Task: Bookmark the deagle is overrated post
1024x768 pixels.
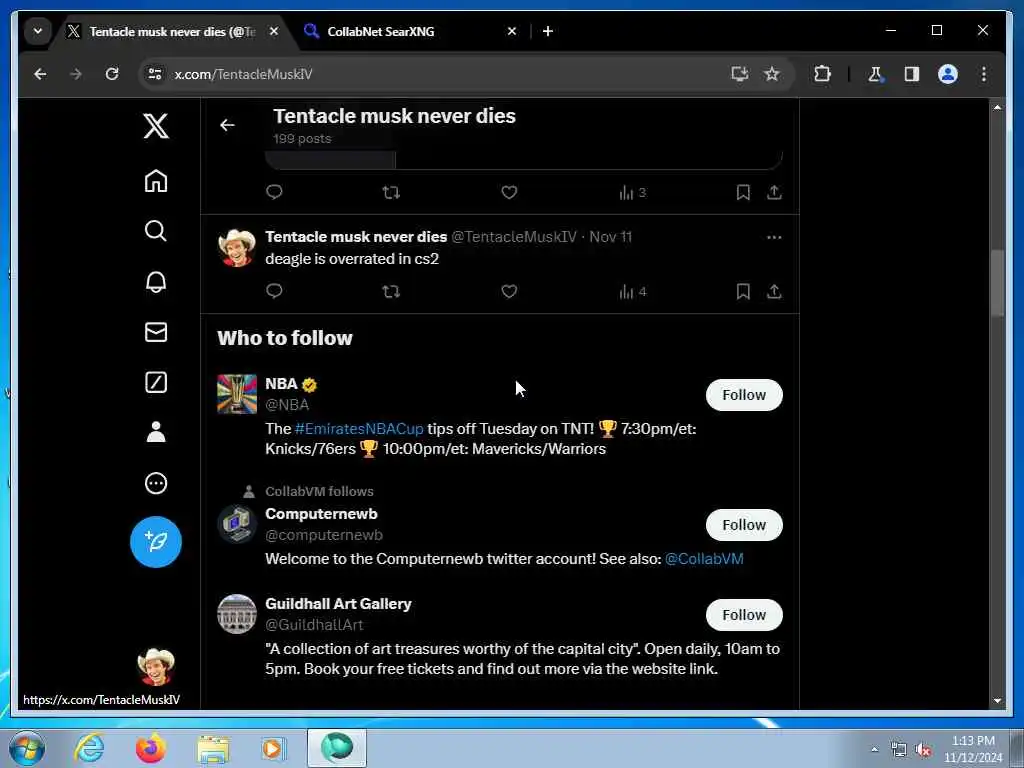Action: coord(743,291)
